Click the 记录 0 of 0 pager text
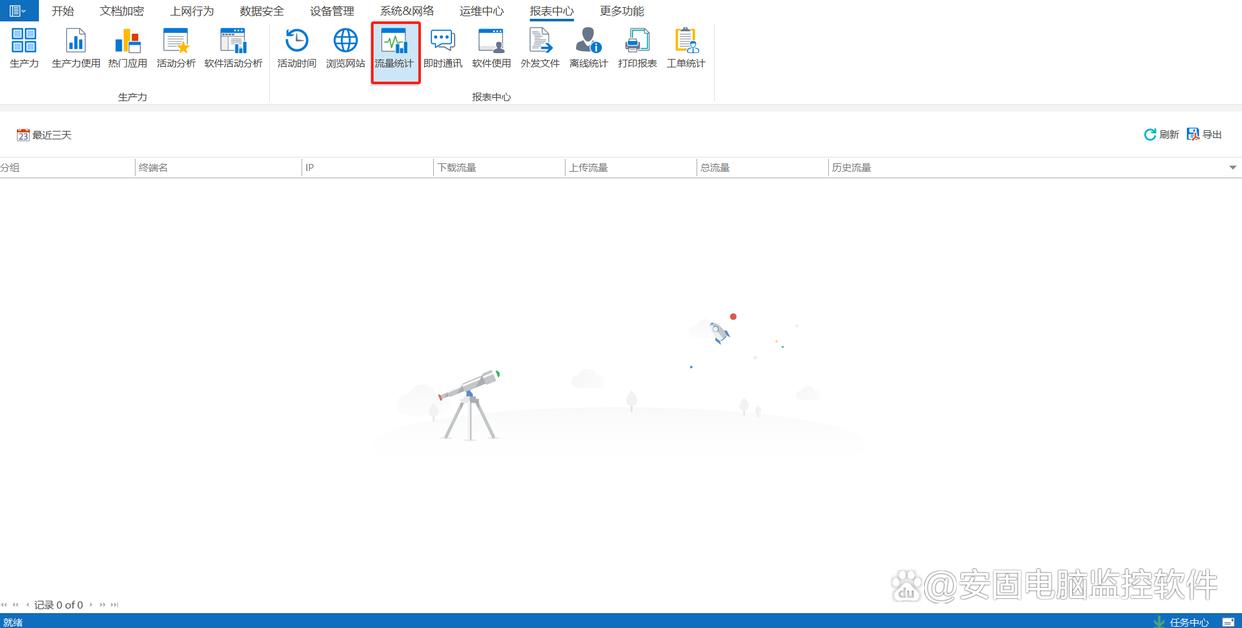 [x=59, y=605]
